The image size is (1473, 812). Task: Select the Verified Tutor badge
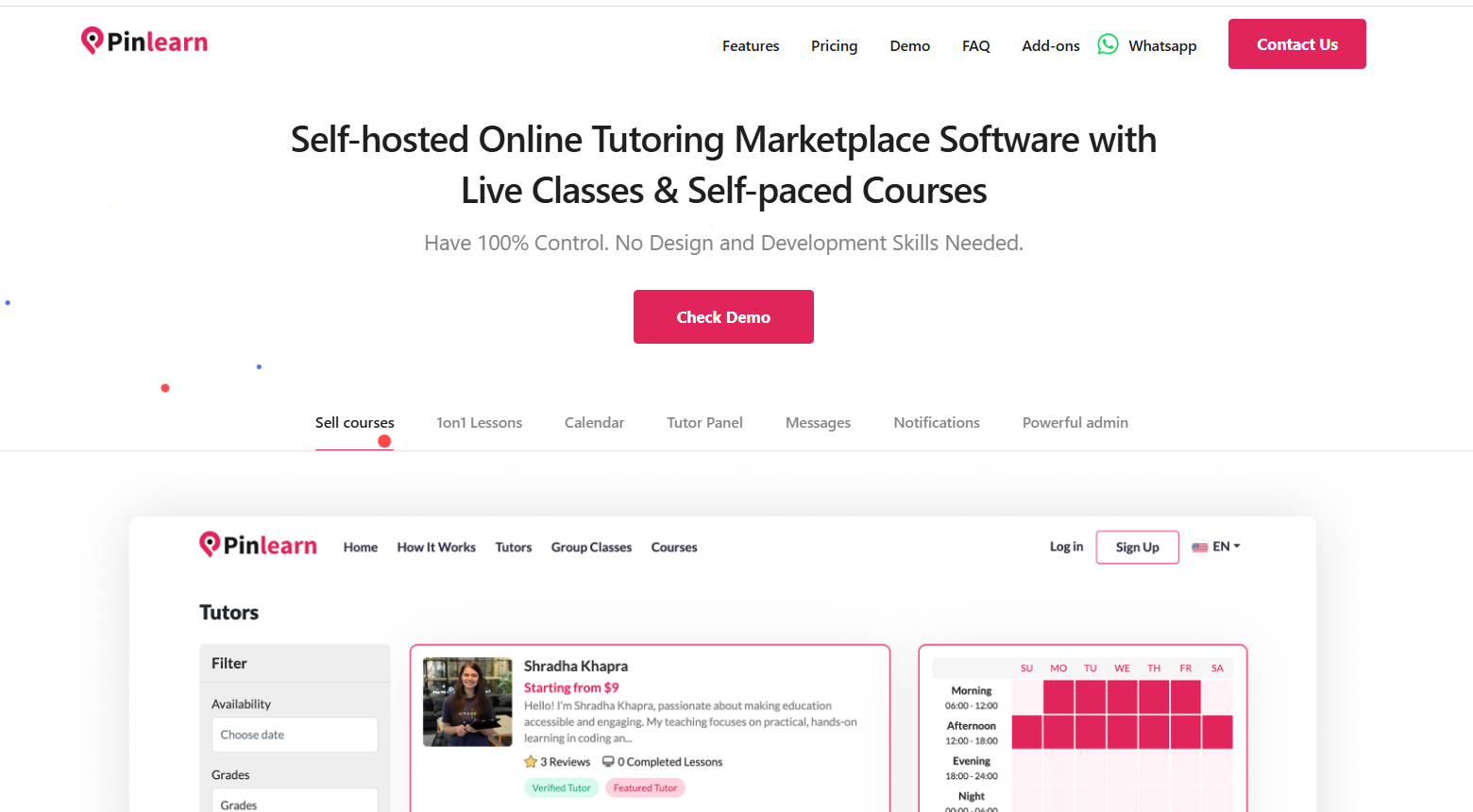point(561,787)
